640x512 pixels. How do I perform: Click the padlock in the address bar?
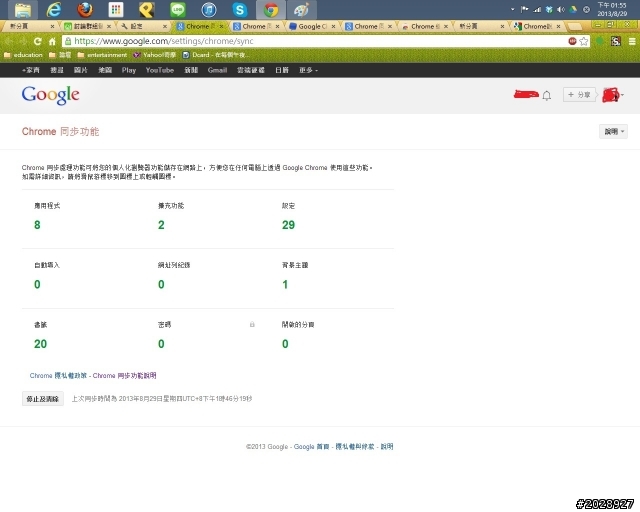(68, 41)
